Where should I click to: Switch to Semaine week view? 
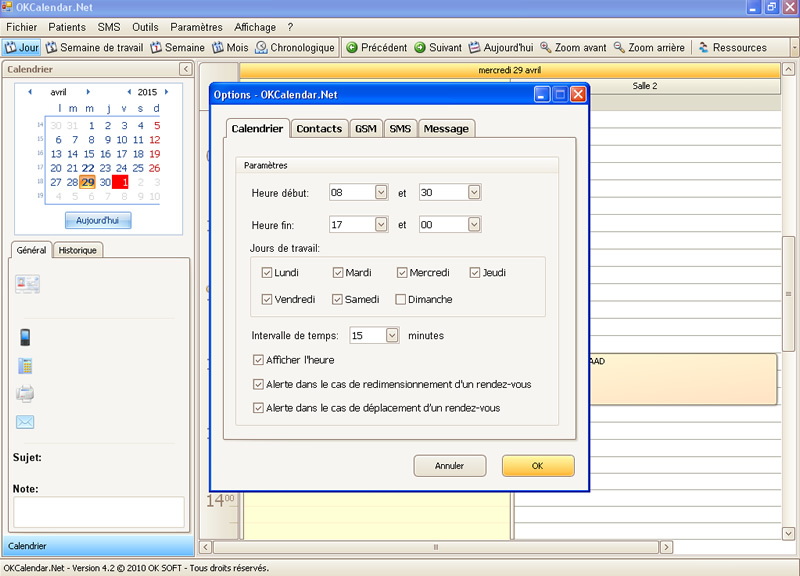point(178,47)
